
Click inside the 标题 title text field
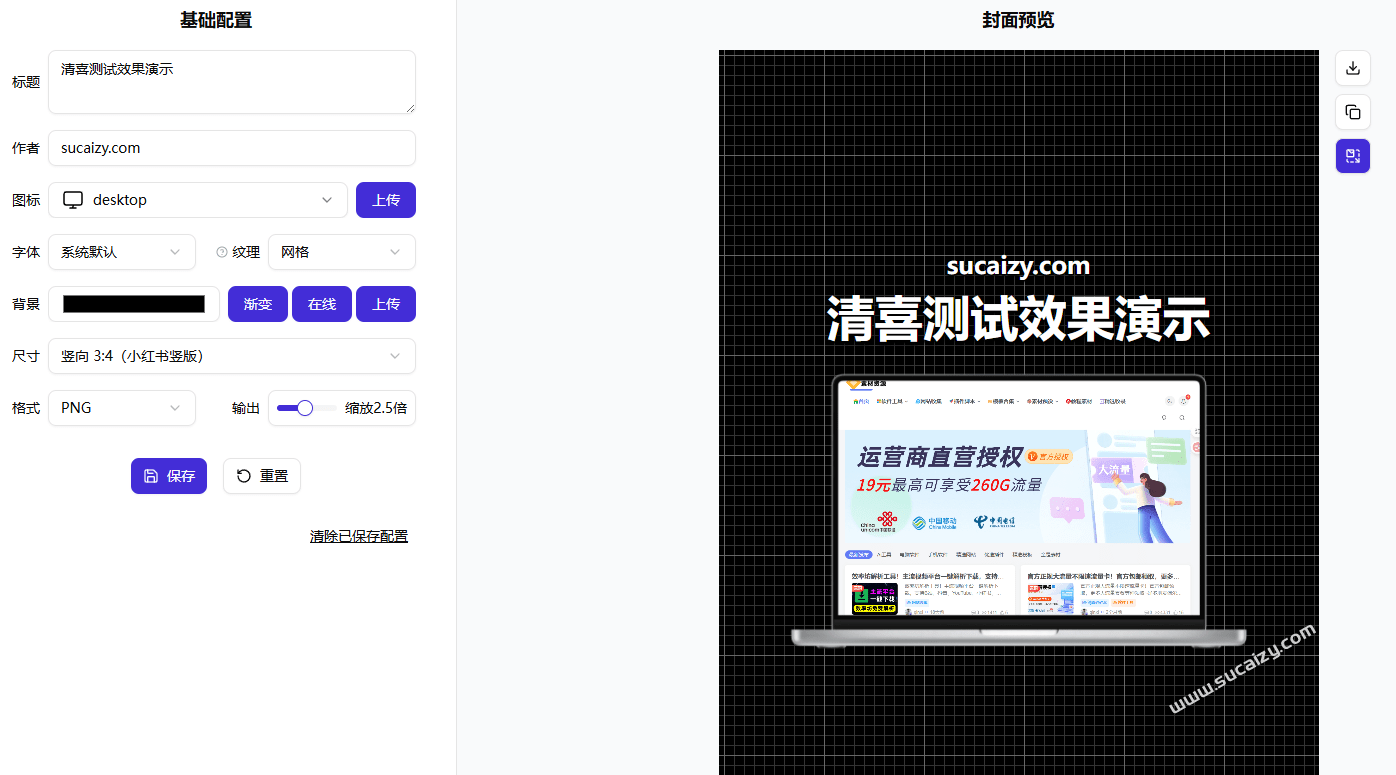(x=231, y=81)
